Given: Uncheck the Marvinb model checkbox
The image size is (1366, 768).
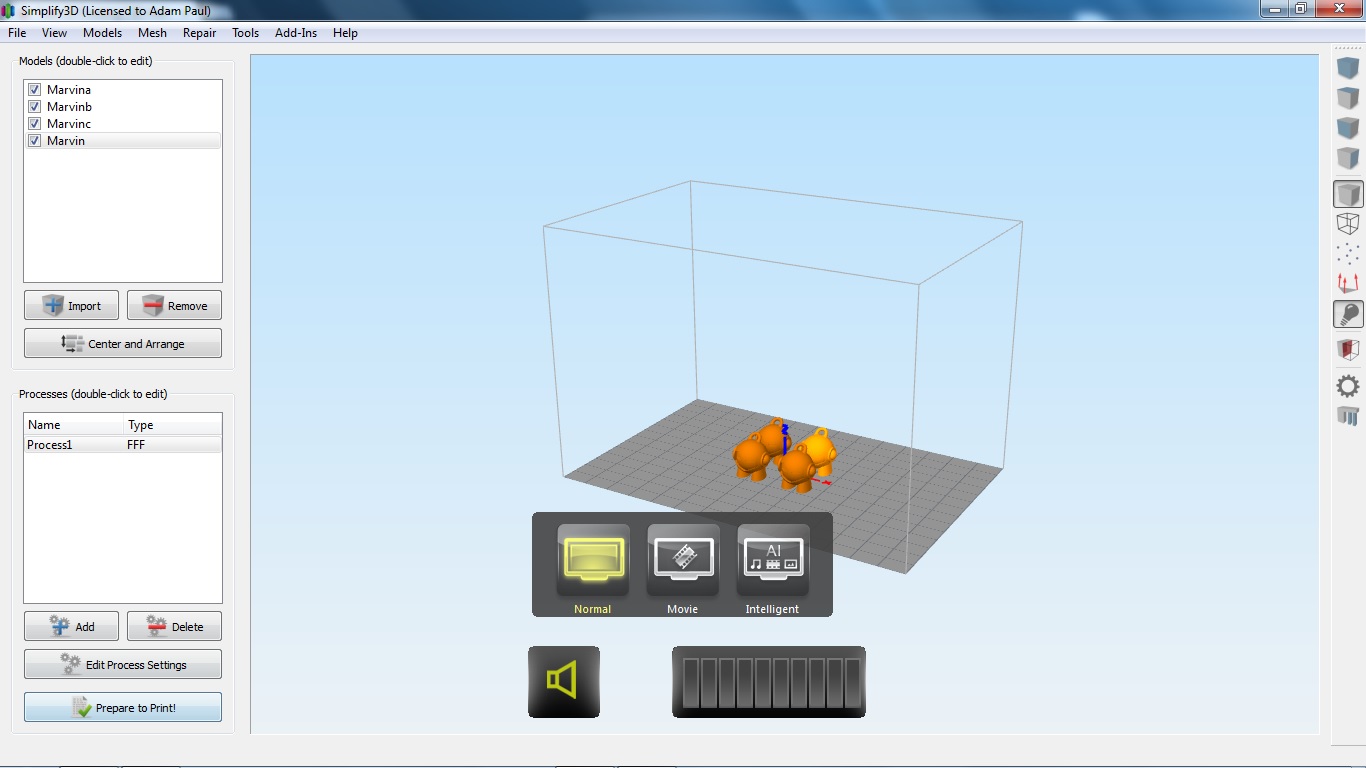Looking at the screenshot, I should click(x=34, y=107).
